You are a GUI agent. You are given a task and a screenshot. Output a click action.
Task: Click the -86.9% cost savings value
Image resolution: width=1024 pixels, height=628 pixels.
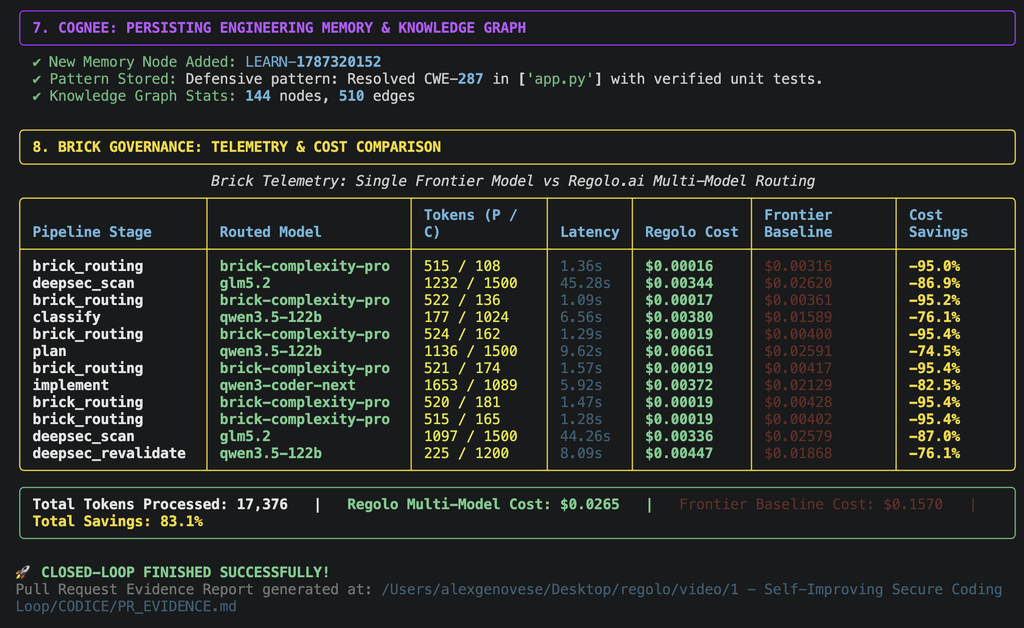(x=935, y=283)
